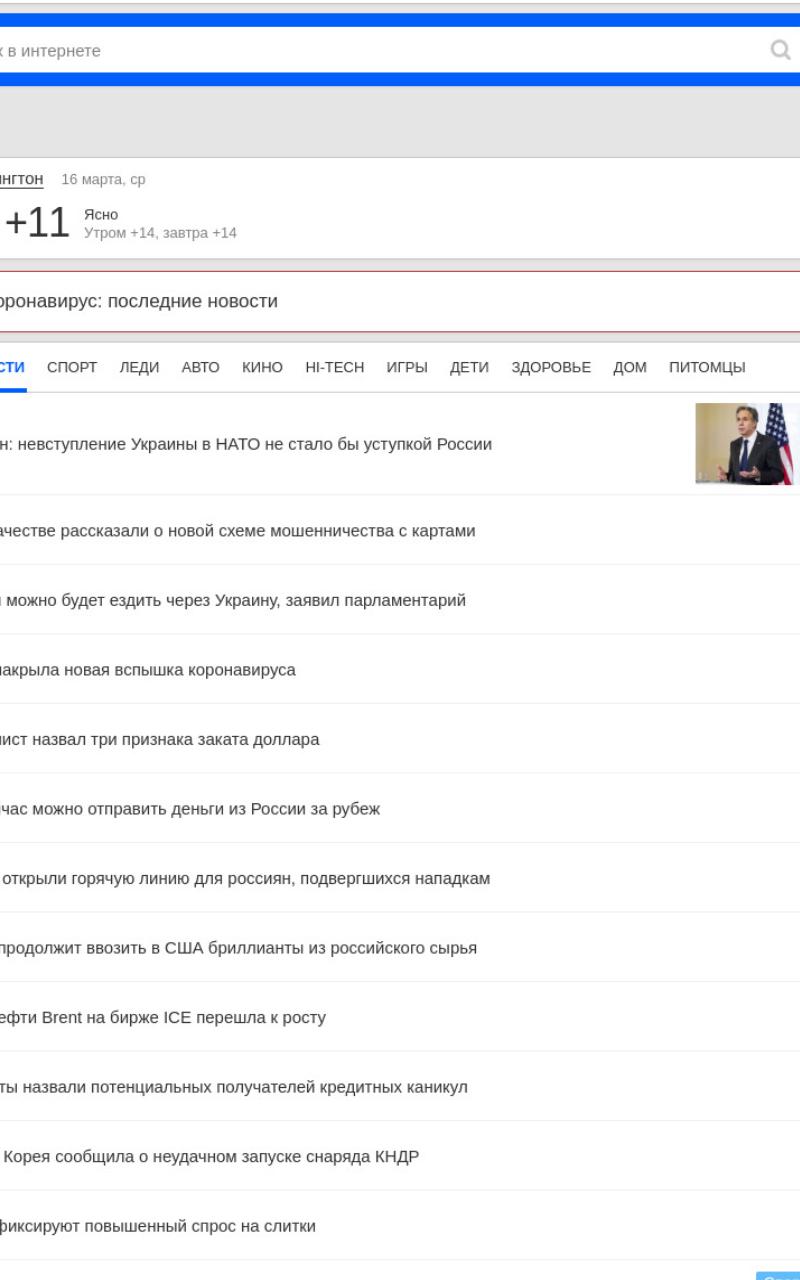This screenshot has height=1280, width=800.
Task: Open headline about Brent oil on ICE
Action: coord(162,1018)
